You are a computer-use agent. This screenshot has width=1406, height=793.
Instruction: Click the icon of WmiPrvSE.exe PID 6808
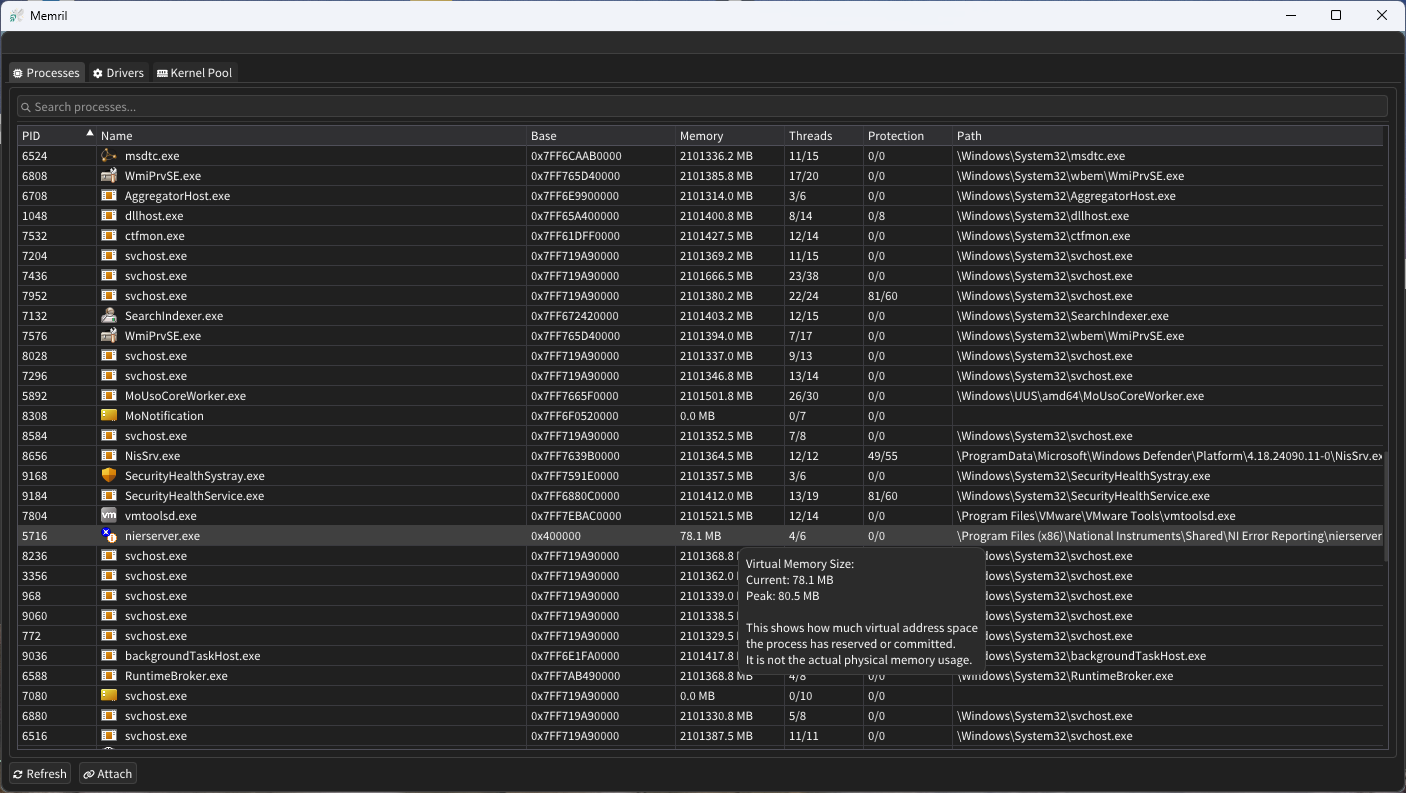pos(109,176)
